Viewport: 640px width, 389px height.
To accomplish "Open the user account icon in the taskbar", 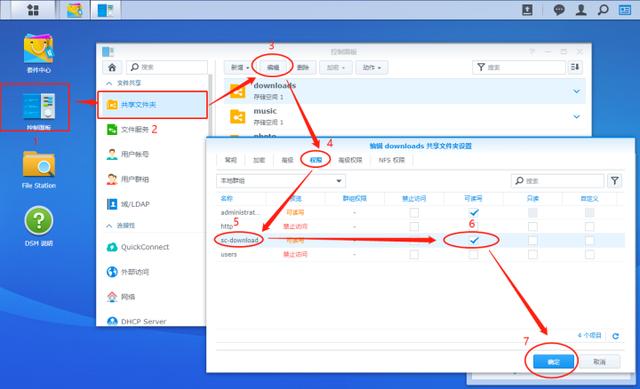I will point(581,9).
